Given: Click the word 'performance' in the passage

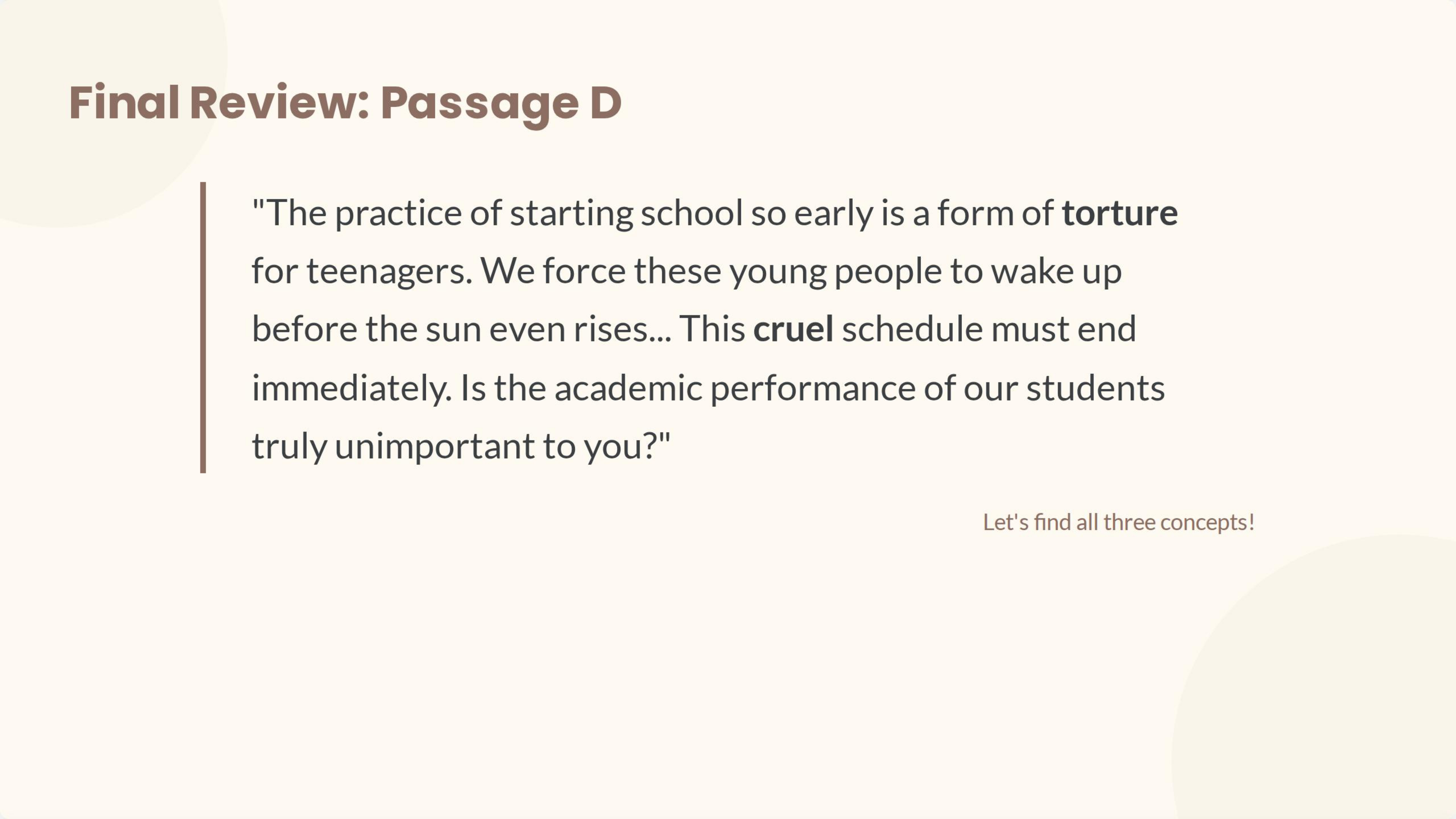Looking at the screenshot, I should [x=812, y=388].
